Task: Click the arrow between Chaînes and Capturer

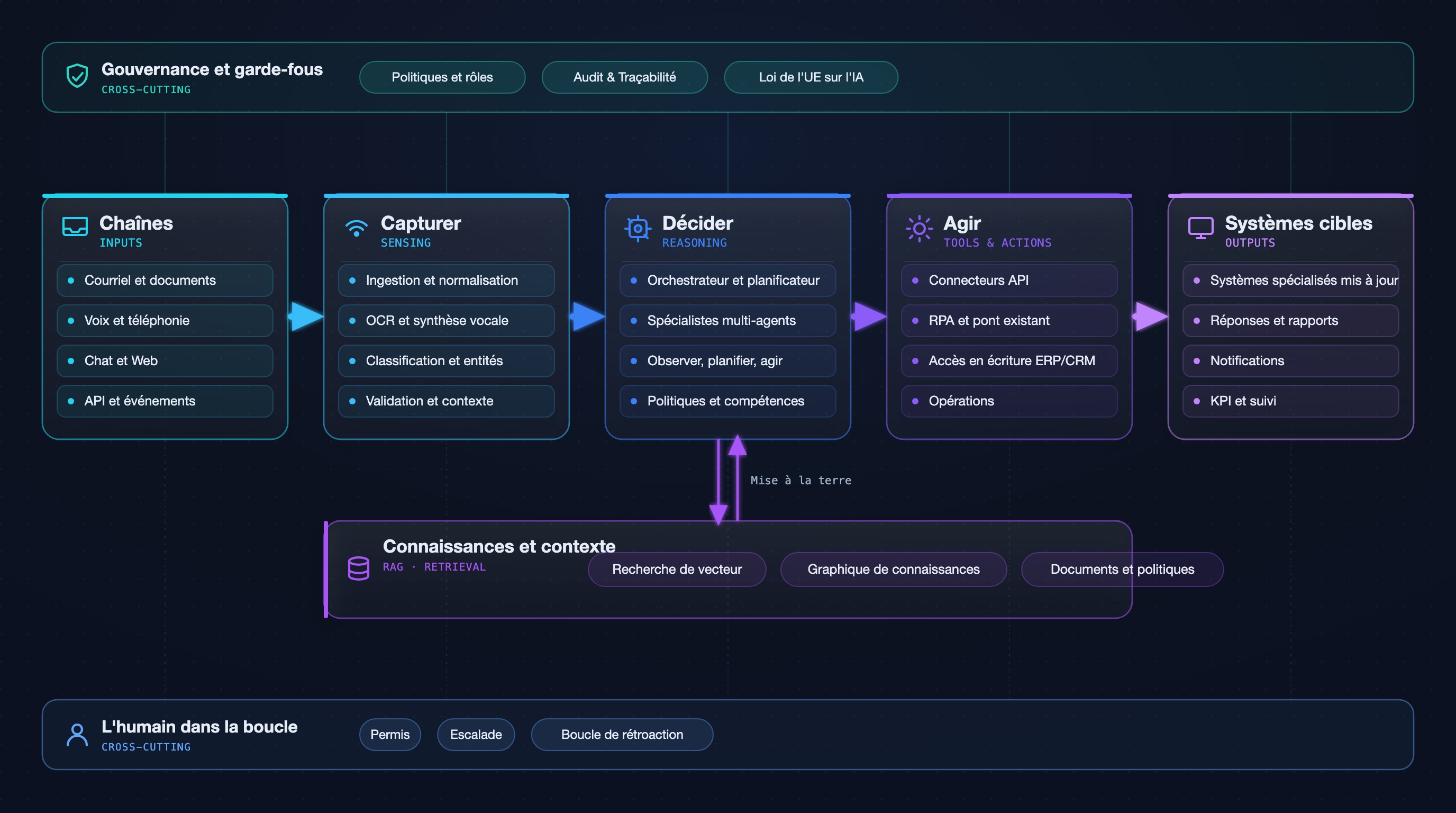Action: (306, 317)
